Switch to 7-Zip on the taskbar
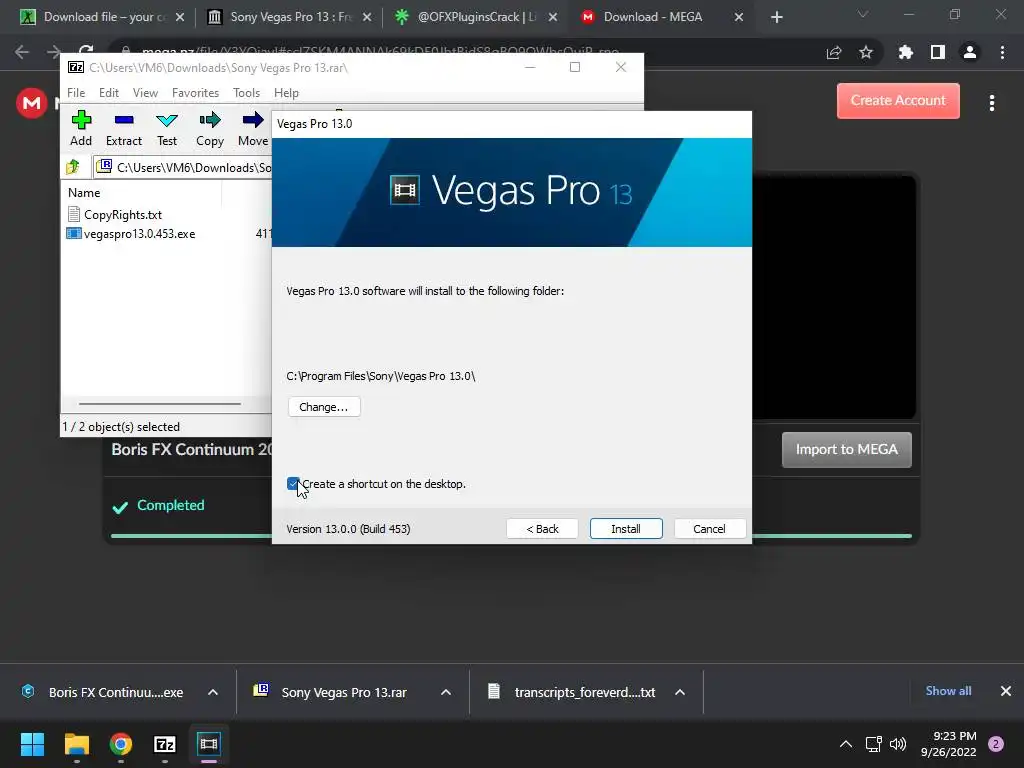This screenshot has width=1024, height=768. pos(165,744)
